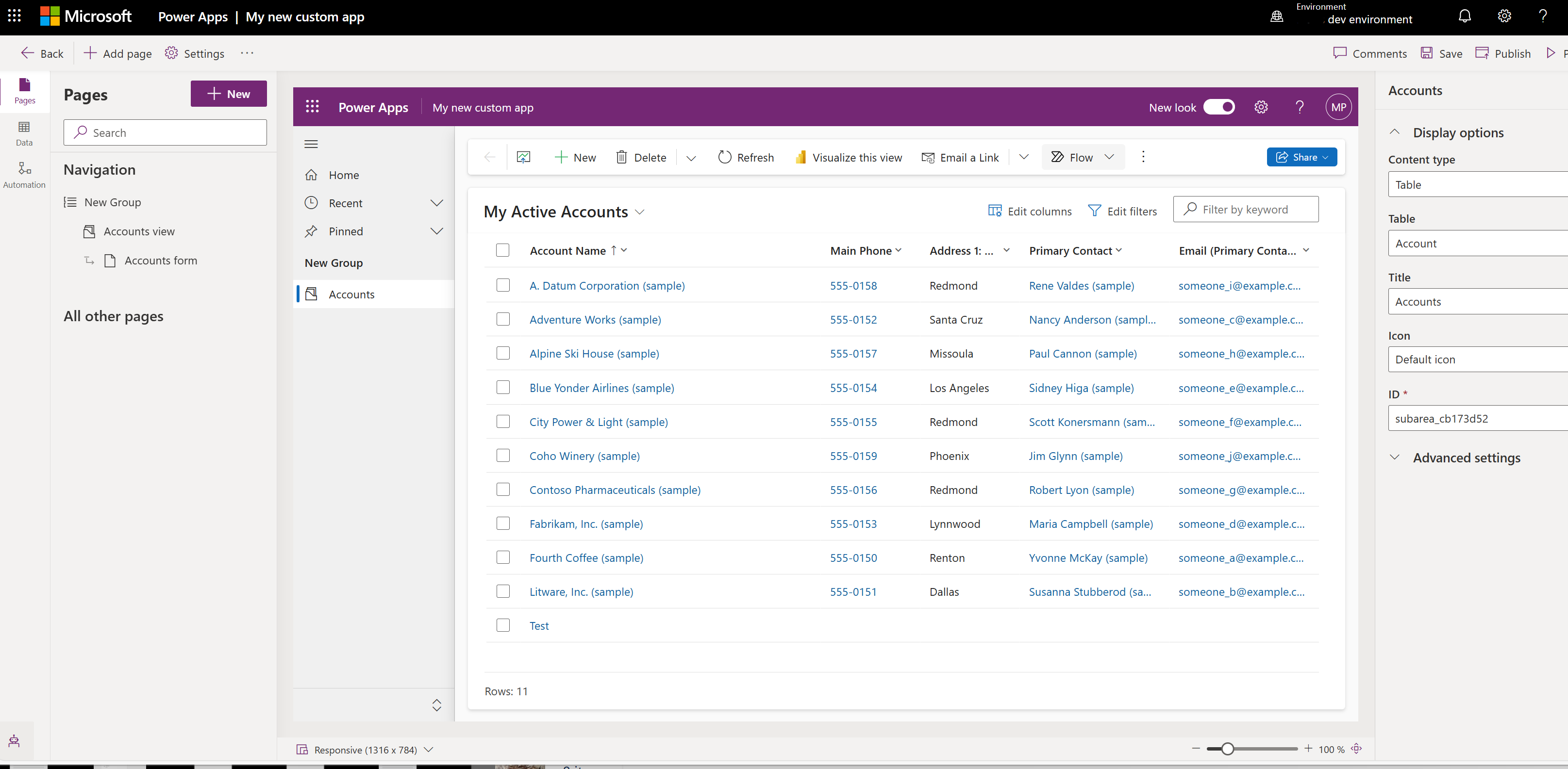Check the A. Datum Corporation row checkbox

[503, 285]
